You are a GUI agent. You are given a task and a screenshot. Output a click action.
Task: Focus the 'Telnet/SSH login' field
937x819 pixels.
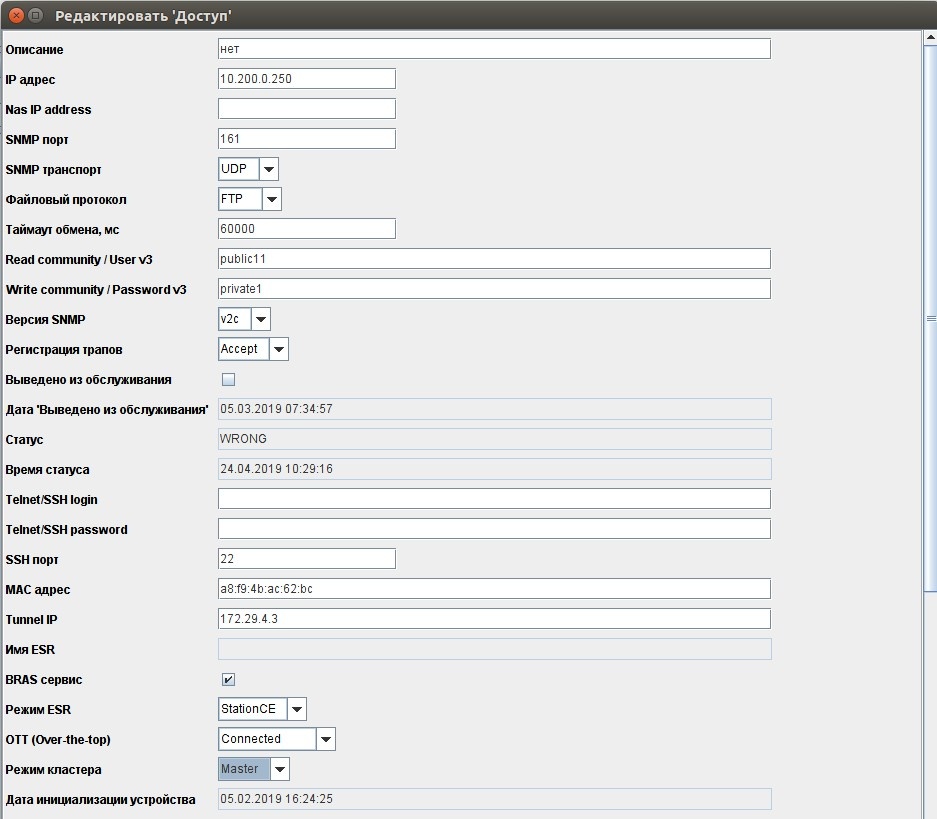pyautogui.click(x=494, y=499)
